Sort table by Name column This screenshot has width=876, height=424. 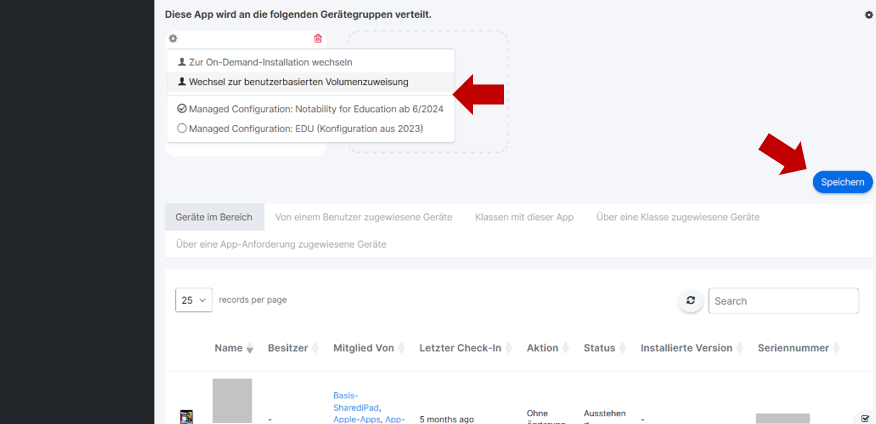[234, 348]
